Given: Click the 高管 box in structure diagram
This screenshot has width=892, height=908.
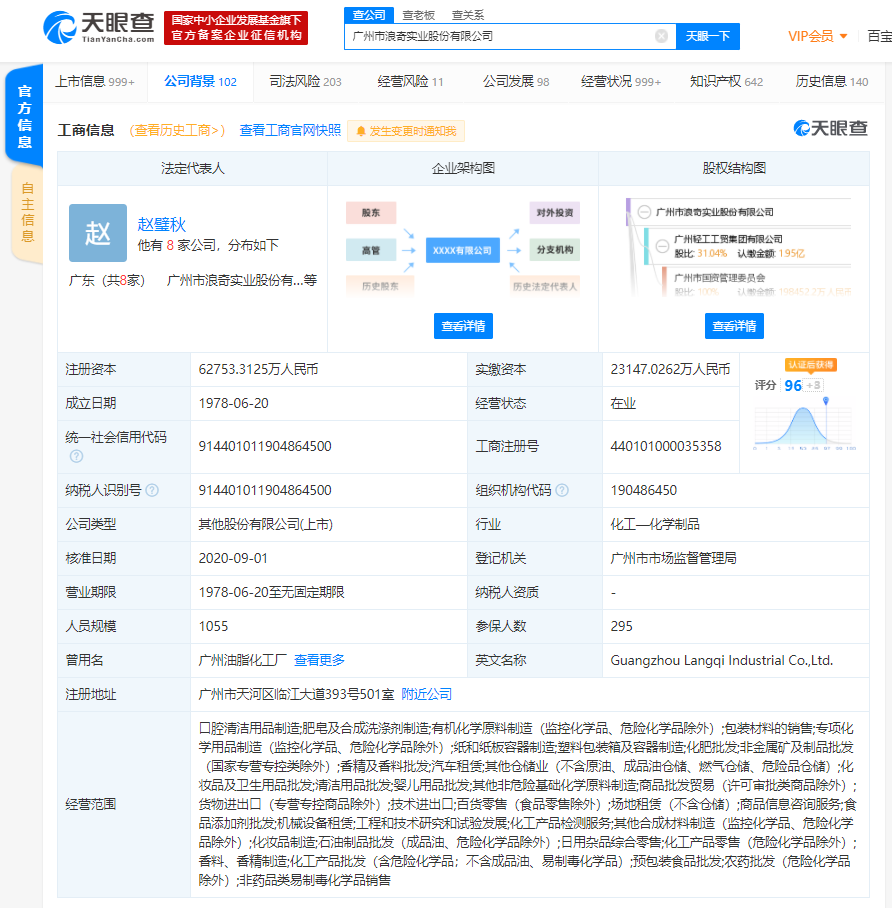Looking at the screenshot, I should click(371, 250).
